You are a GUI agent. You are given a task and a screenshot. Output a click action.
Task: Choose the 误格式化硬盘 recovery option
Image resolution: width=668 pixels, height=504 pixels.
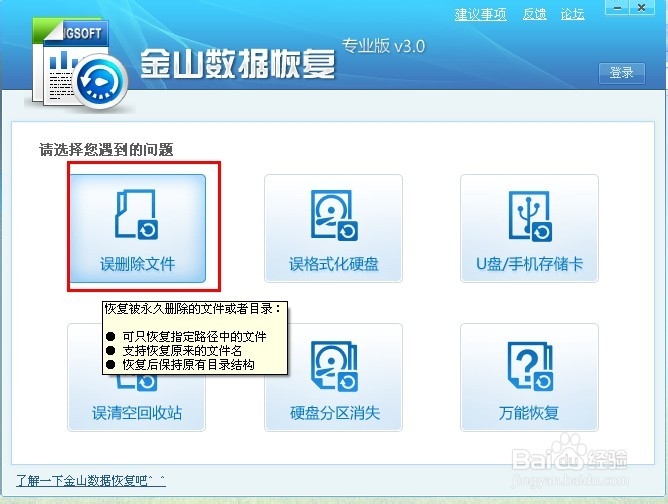coord(334,228)
